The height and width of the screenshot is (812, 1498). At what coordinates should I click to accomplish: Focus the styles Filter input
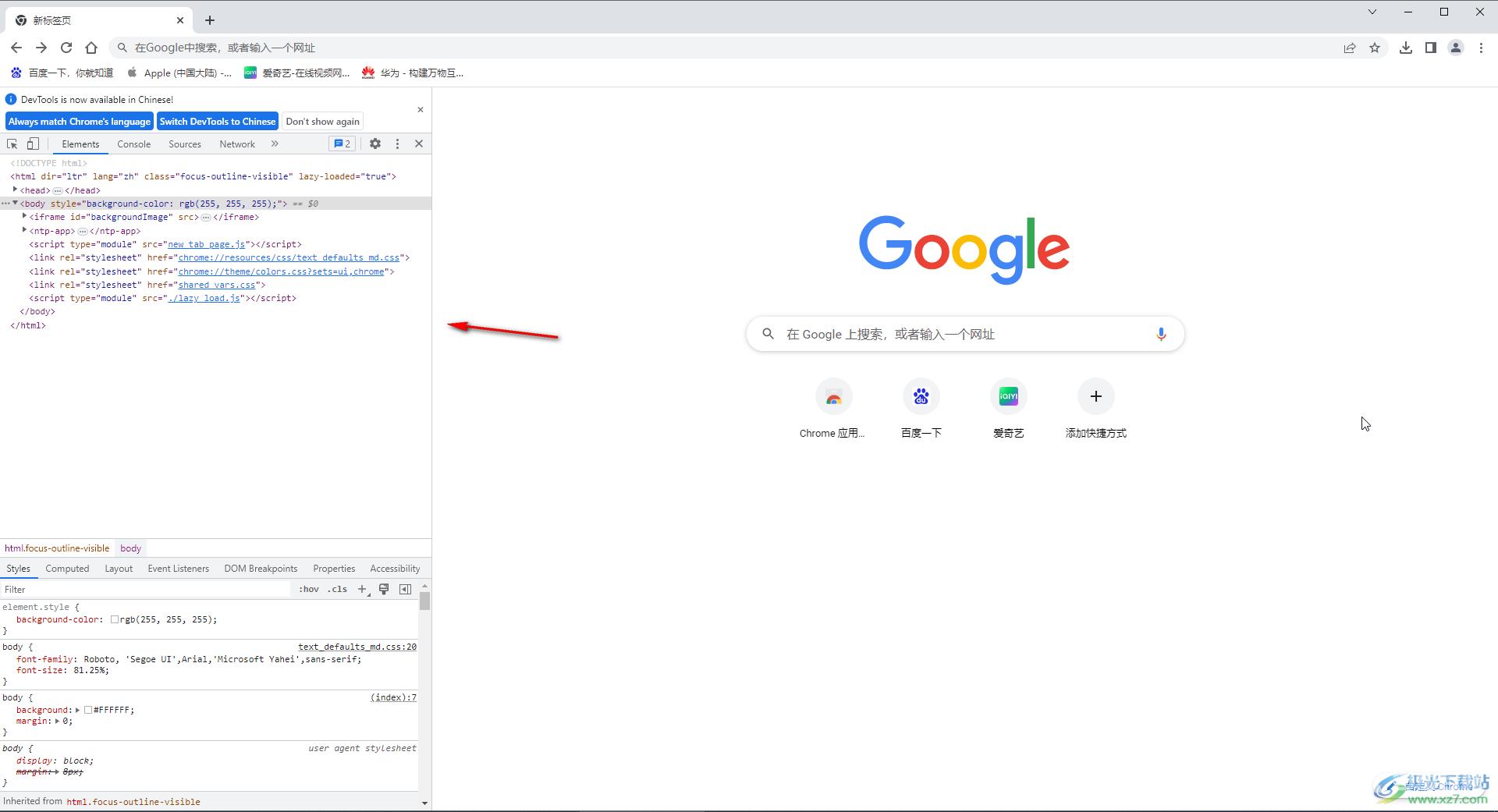pyautogui.click(x=146, y=590)
